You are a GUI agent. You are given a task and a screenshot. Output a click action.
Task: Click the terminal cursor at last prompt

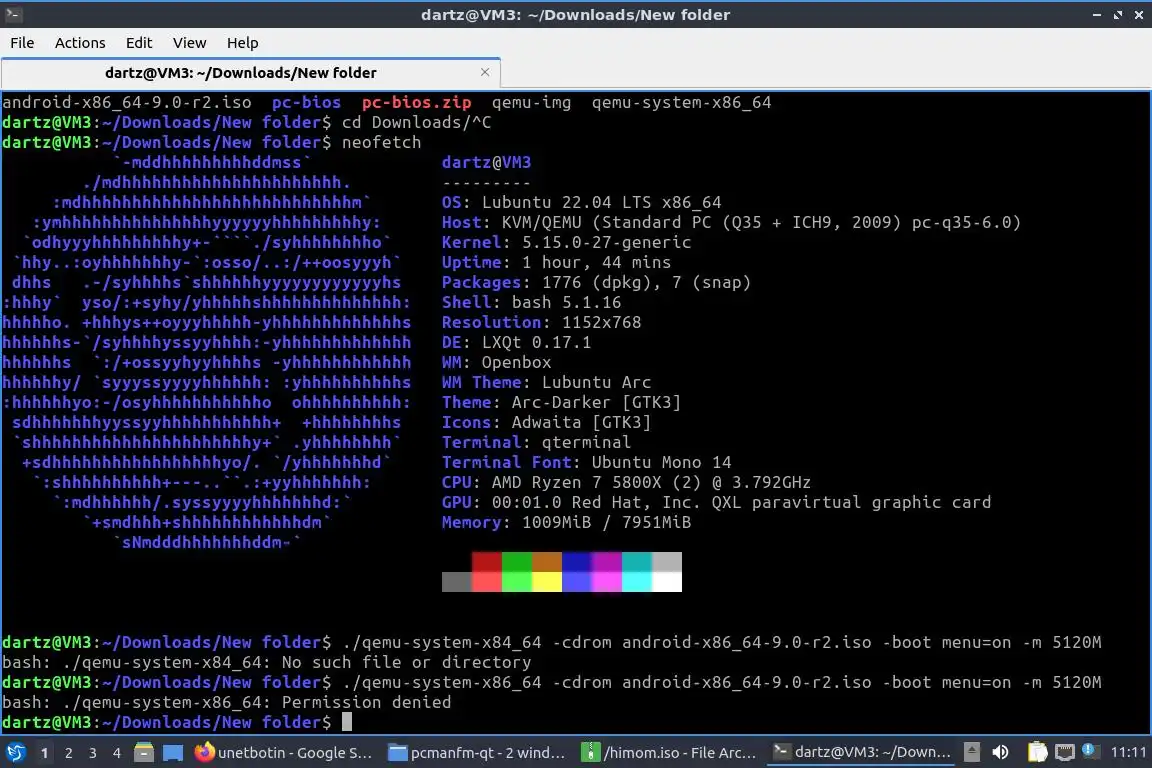click(347, 722)
